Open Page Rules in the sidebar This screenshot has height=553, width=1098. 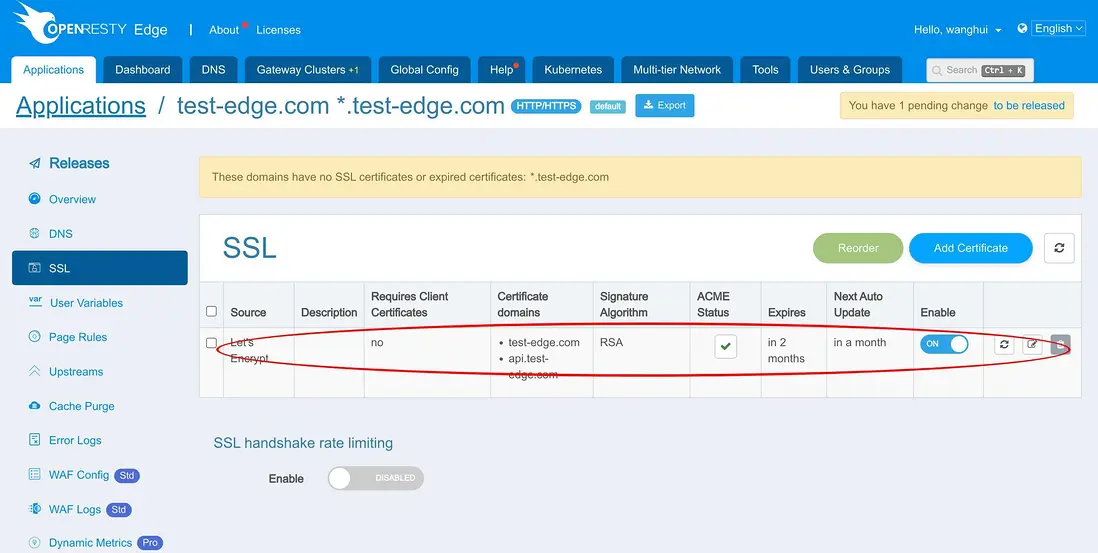coord(78,337)
